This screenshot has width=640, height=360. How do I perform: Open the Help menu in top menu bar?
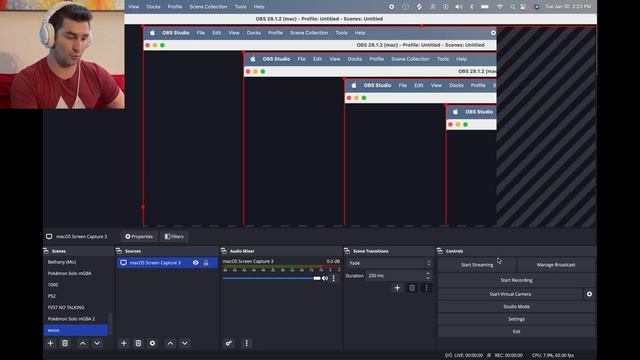tap(259, 7)
